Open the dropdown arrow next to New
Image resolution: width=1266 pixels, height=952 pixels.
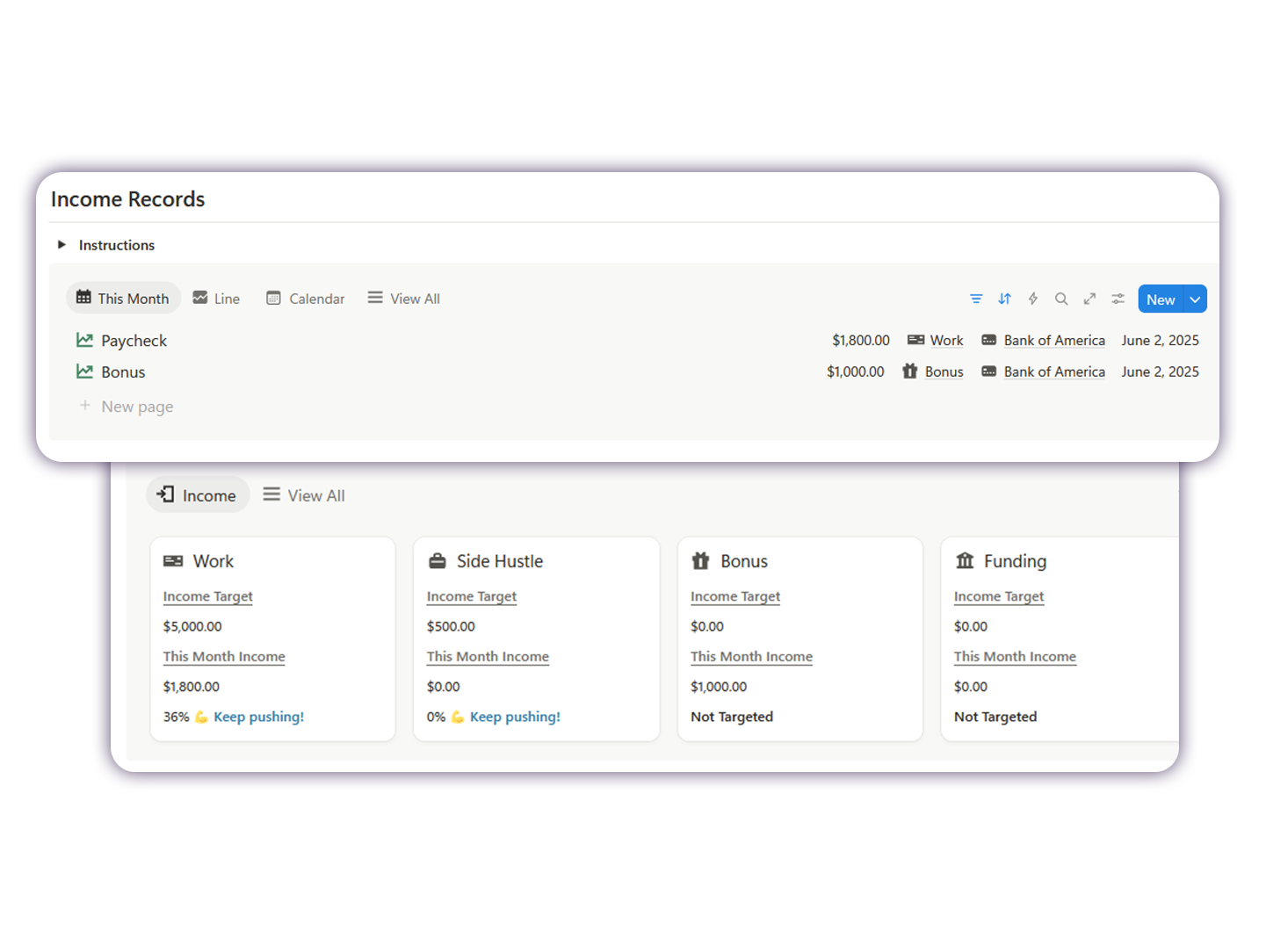pyautogui.click(x=1195, y=299)
